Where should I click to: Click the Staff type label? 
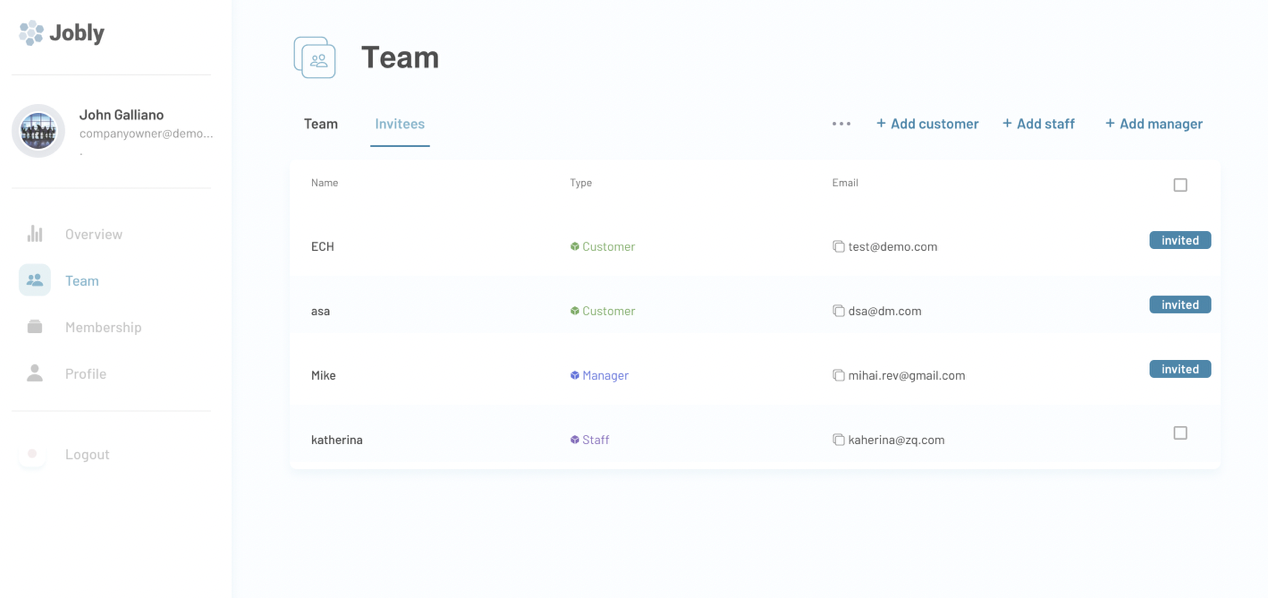pos(596,440)
